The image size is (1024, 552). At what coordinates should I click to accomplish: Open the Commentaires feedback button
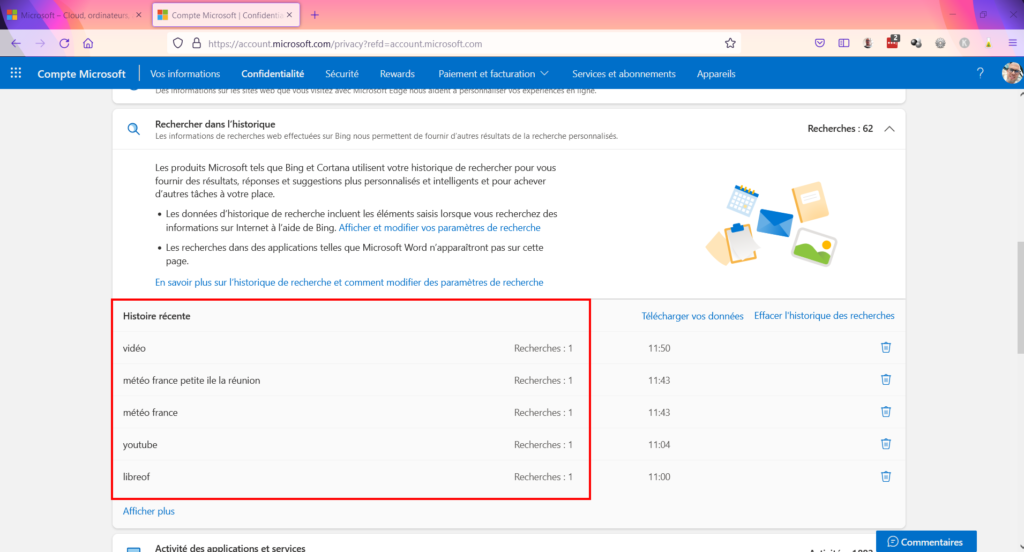coord(925,542)
